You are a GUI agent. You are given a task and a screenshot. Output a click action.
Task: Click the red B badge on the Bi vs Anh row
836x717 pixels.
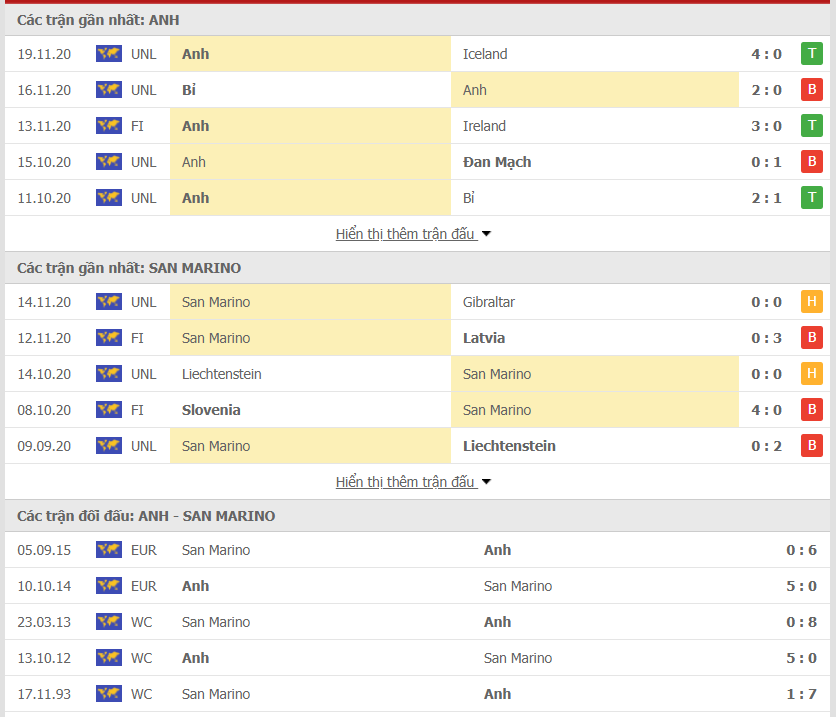pyautogui.click(x=811, y=90)
